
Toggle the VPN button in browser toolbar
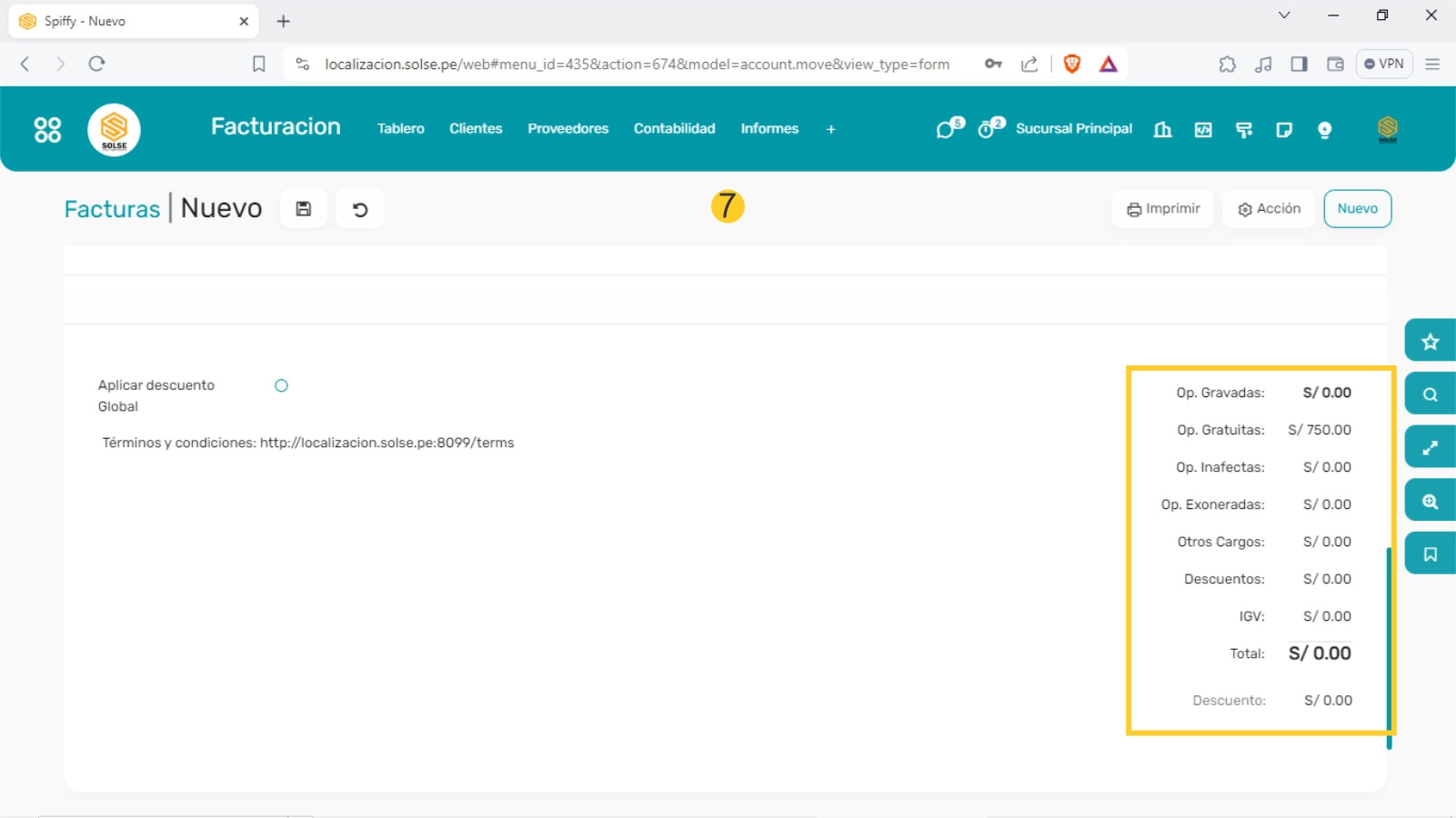point(1383,64)
